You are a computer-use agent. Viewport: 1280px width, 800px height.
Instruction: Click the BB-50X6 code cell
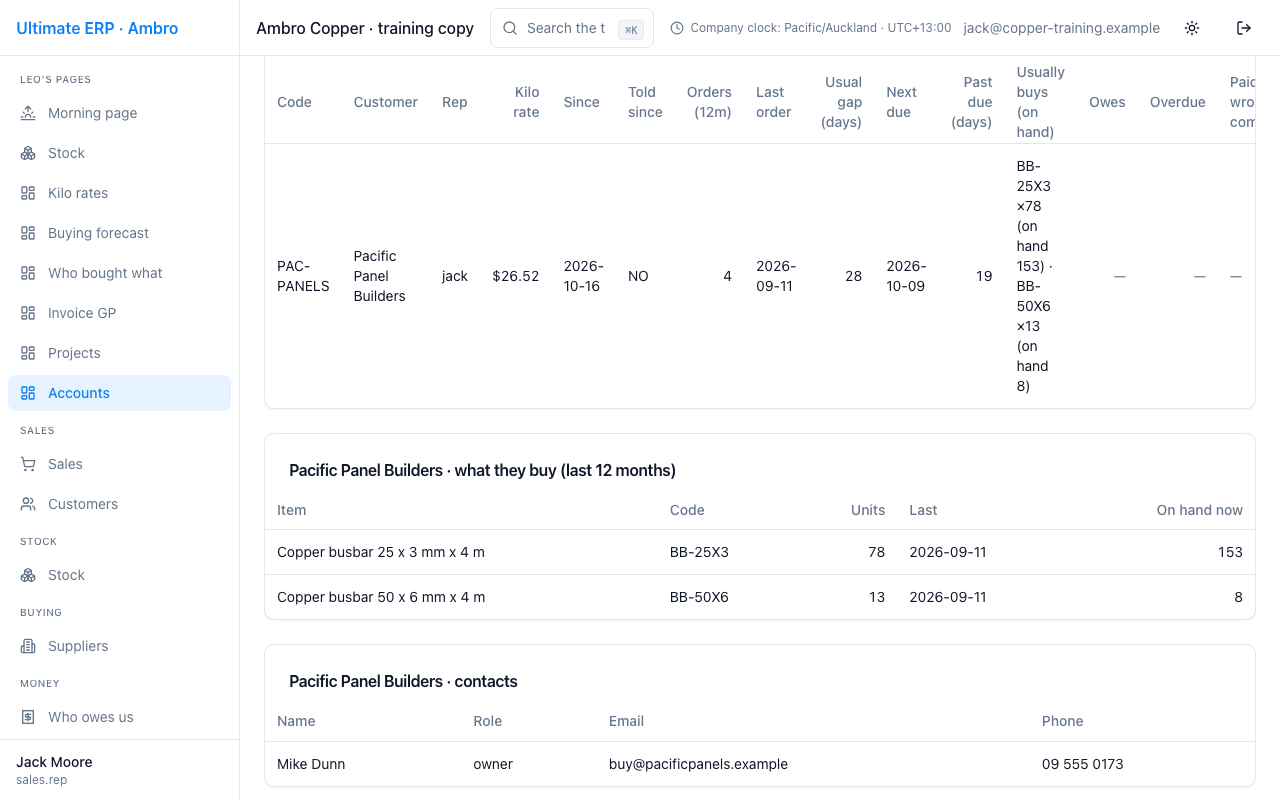click(x=699, y=597)
